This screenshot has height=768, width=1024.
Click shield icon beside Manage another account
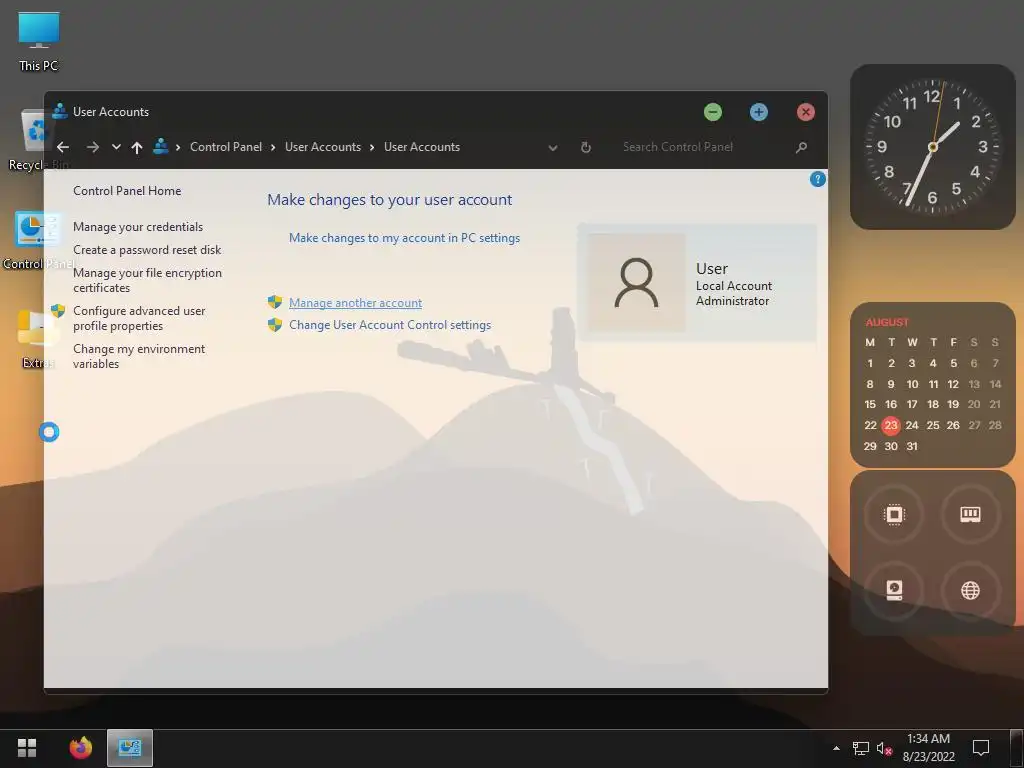tap(275, 302)
